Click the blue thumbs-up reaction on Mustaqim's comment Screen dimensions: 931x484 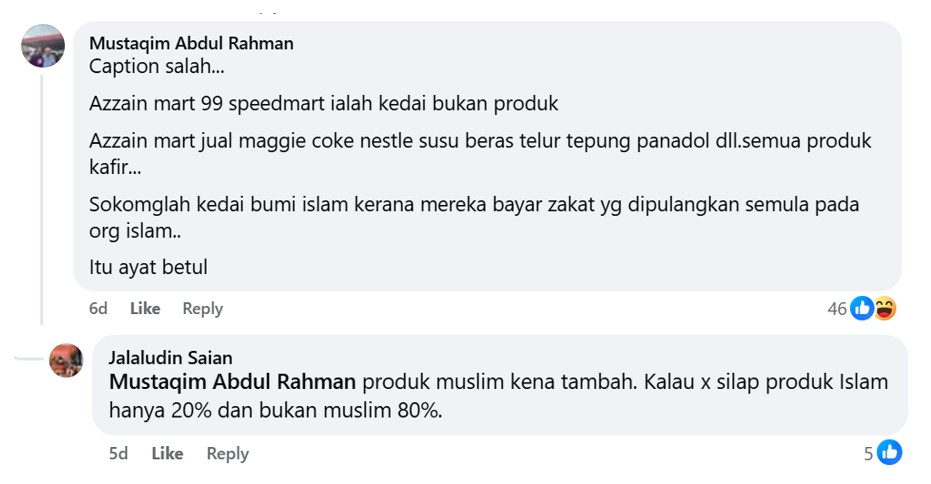pos(862,309)
